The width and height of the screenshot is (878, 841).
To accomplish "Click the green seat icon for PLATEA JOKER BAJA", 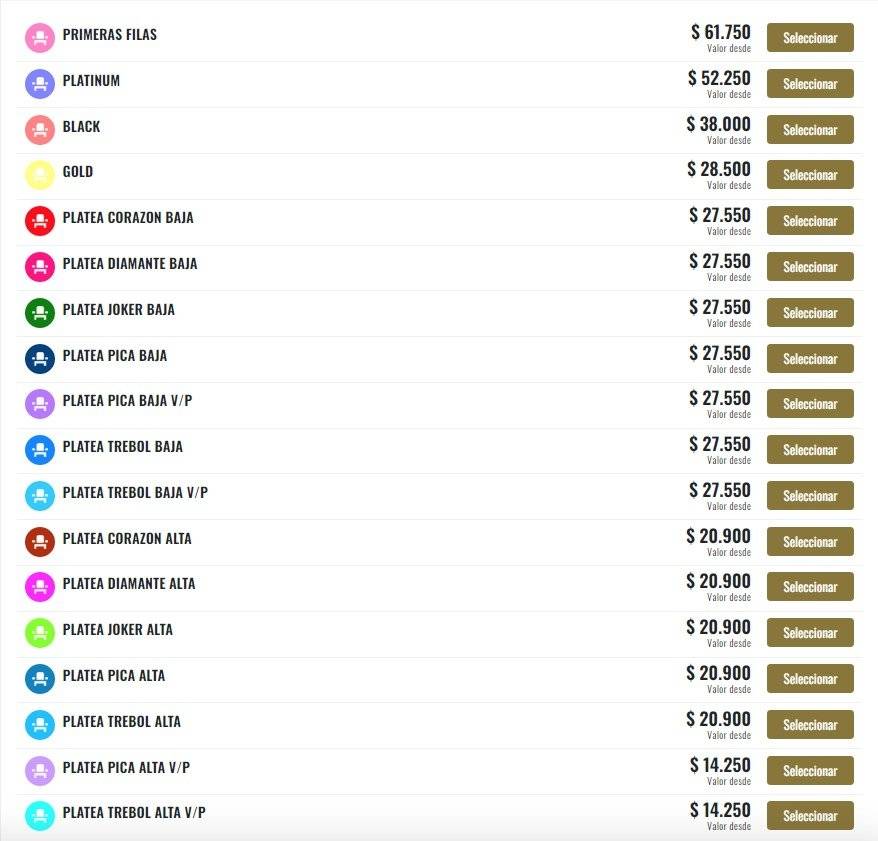I will click(40, 312).
